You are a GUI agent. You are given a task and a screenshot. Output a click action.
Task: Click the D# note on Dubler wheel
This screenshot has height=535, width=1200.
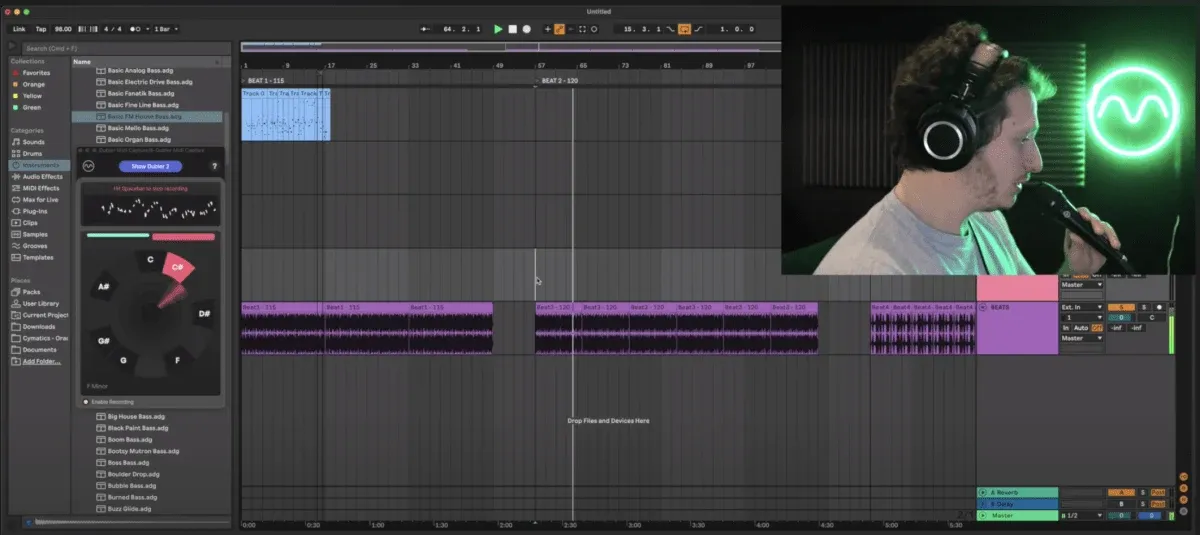pyautogui.click(x=204, y=314)
